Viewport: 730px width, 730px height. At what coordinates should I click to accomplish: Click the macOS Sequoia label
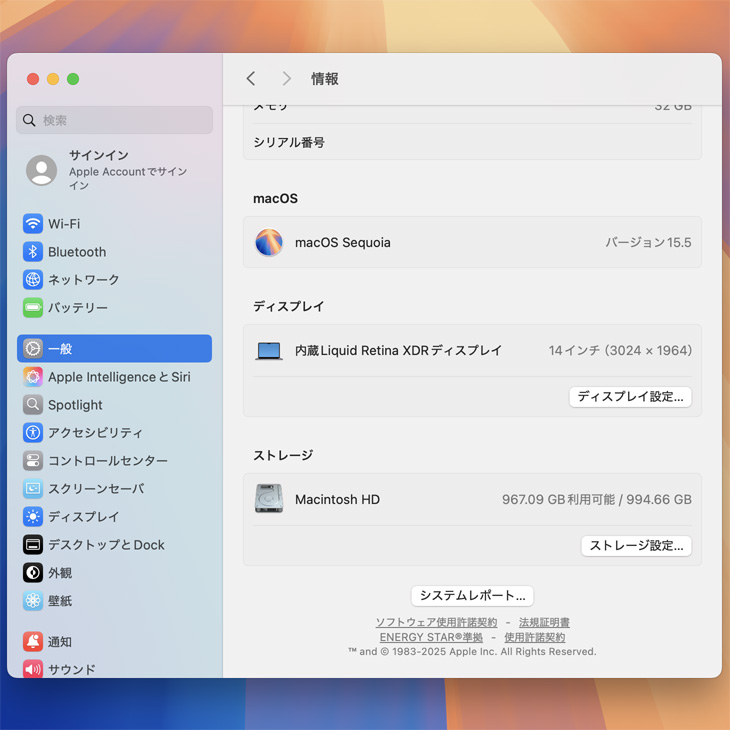(343, 243)
